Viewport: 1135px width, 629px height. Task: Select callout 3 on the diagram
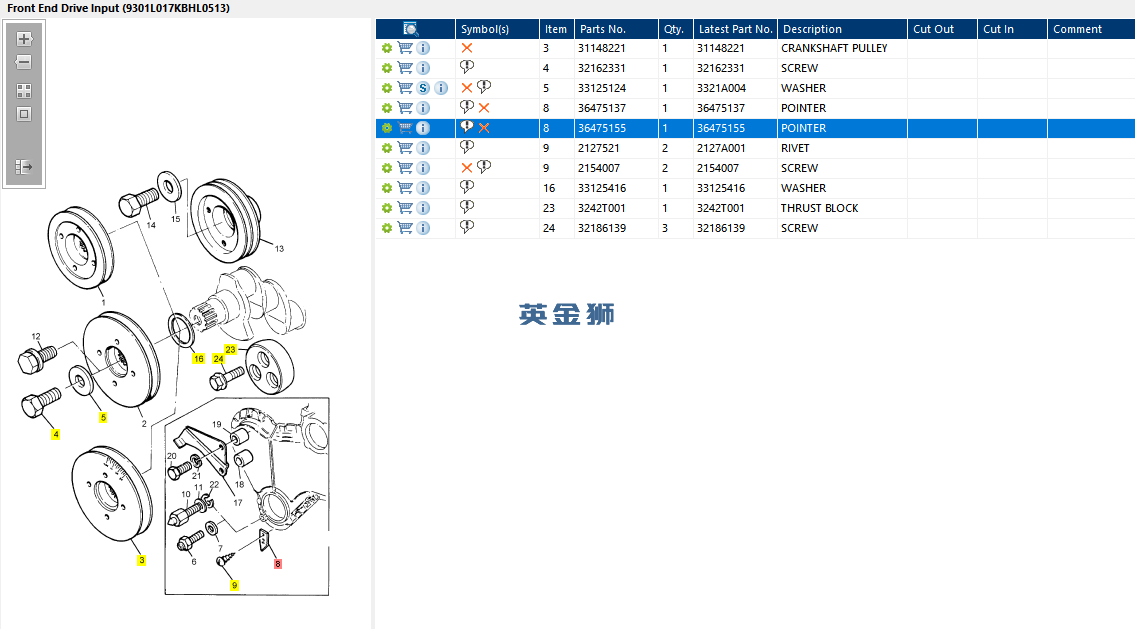click(x=142, y=560)
